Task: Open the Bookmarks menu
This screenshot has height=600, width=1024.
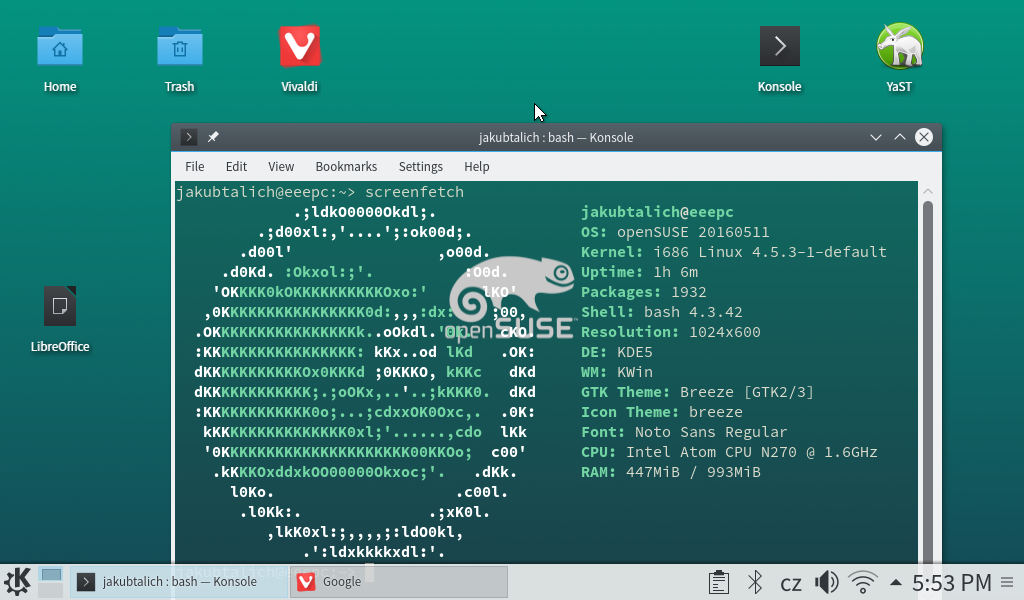Action: [x=346, y=166]
